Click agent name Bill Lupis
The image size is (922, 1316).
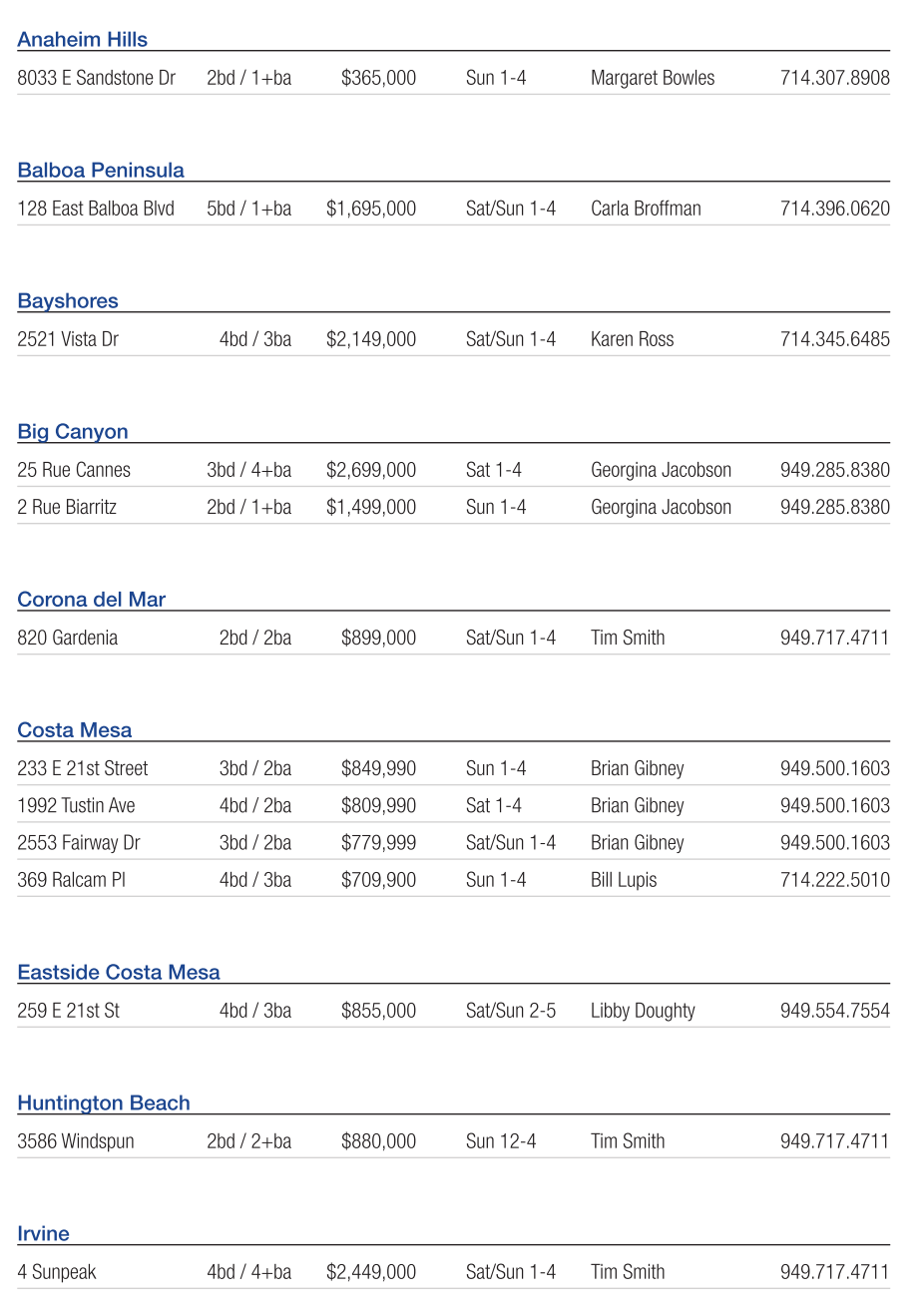point(624,880)
